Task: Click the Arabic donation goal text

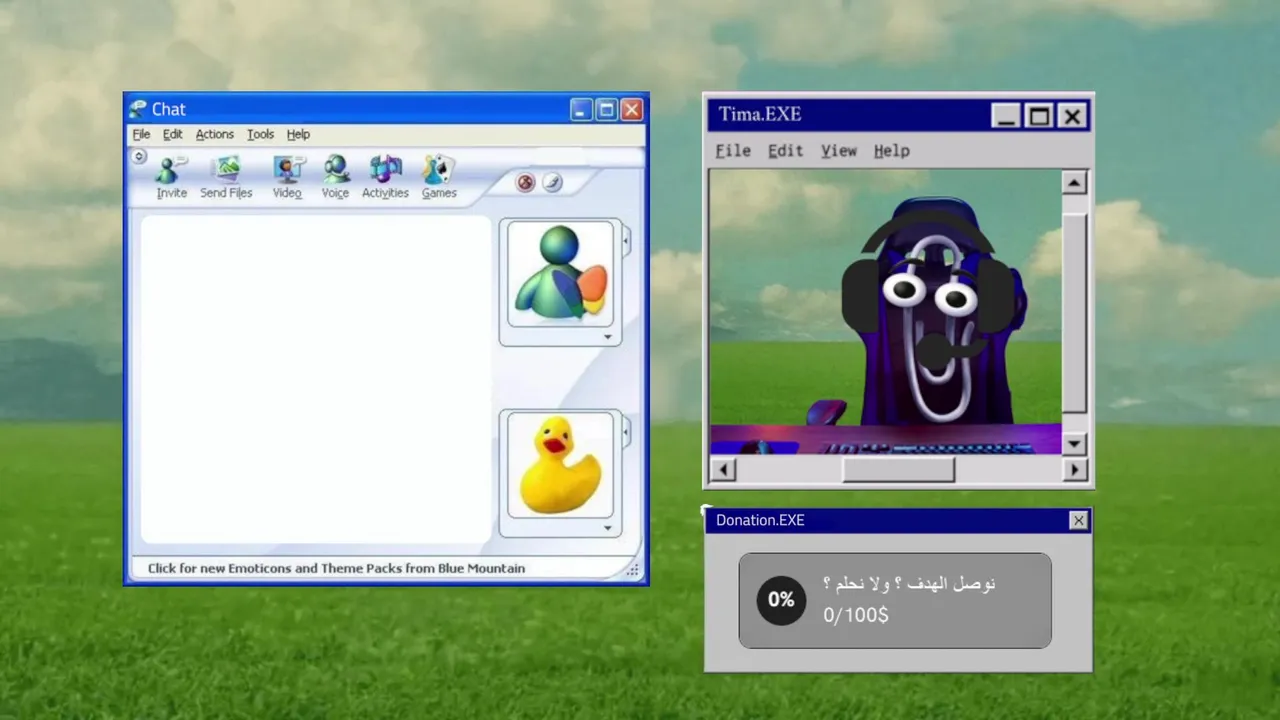Action: [909, 584]
